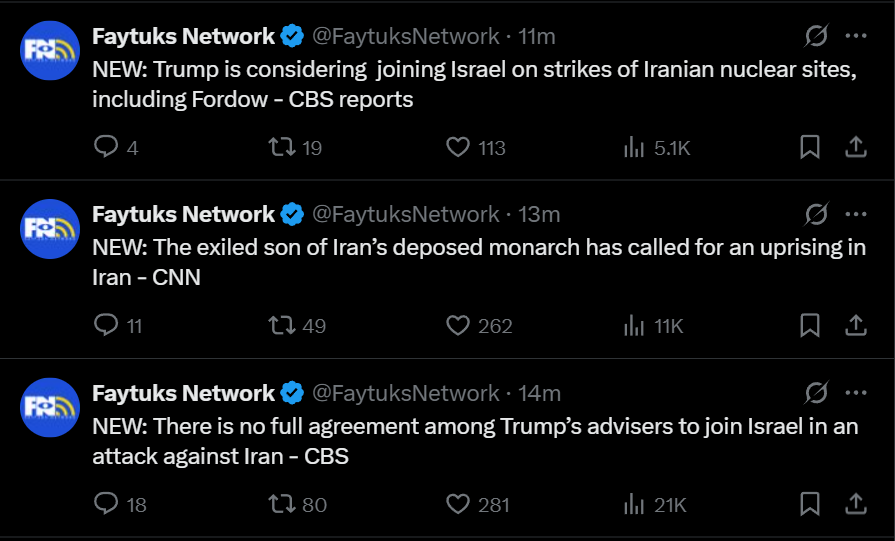Share the Trump's advisers CBS tweet

(x=856, y=504)
